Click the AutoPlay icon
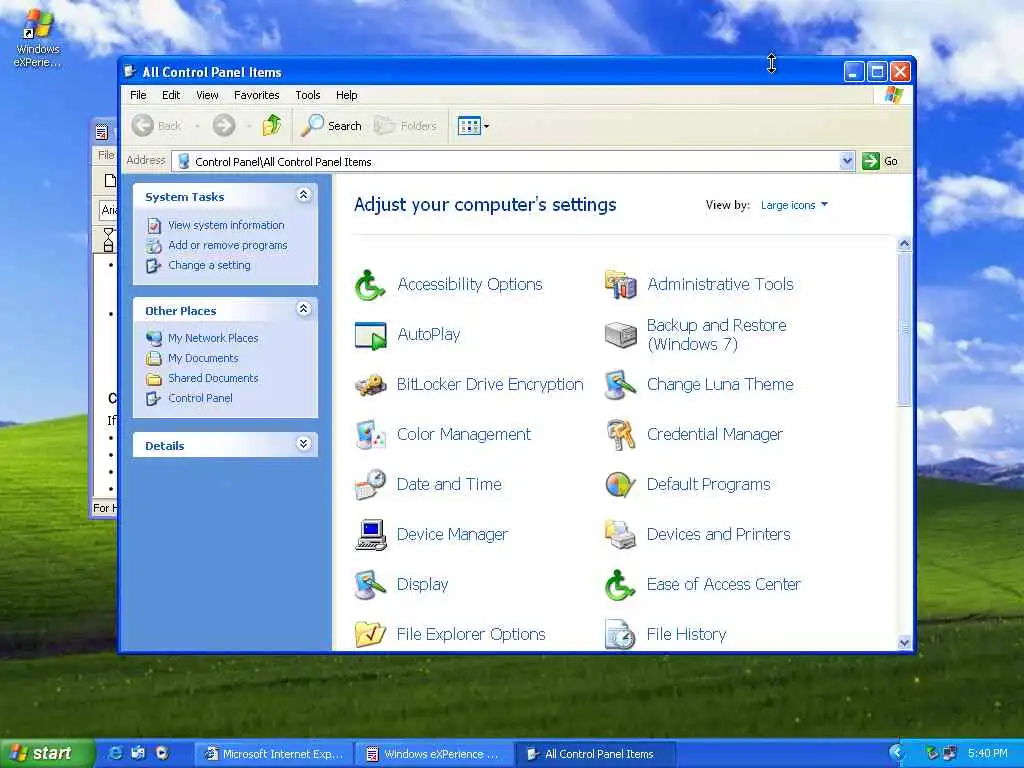1024x768 pixels. point(370,335)
